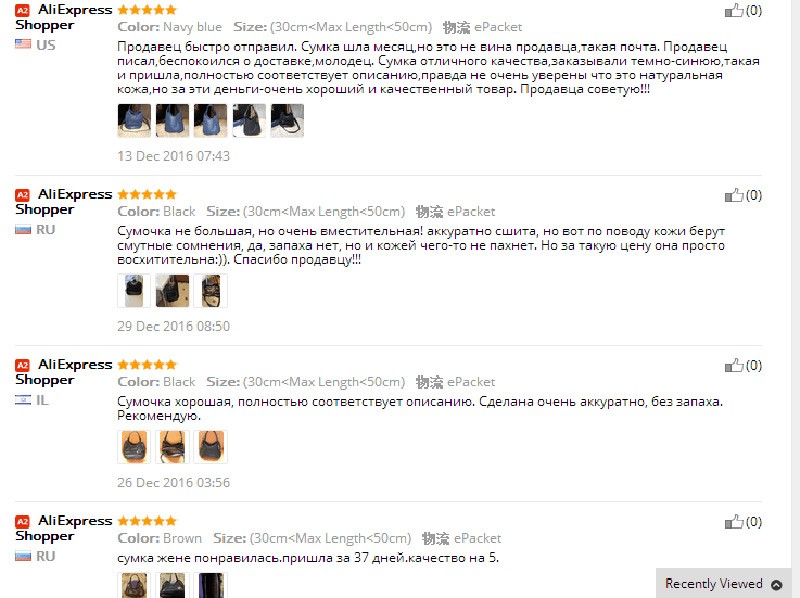The width and height of the screenshot is (800, 598).
Task: Click the Recently Viewed arrow icon
Action: pyautogui.click(x=777, y=585)
